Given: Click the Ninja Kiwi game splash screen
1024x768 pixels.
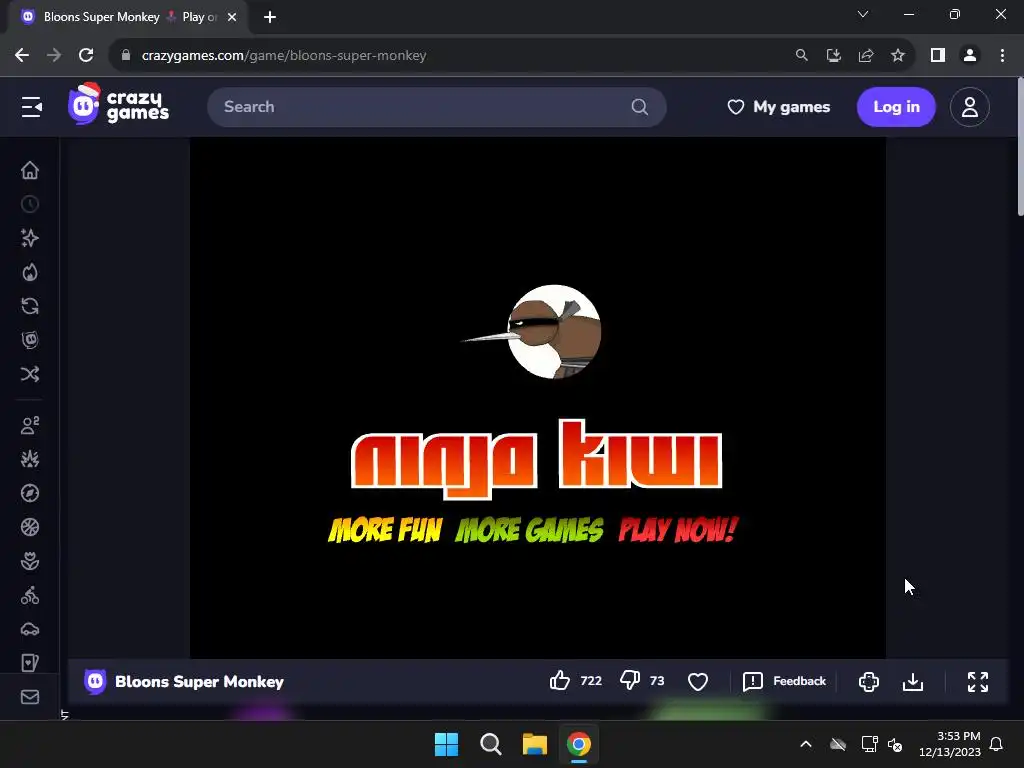Looking at the screenshot, I should coord(537,398).
